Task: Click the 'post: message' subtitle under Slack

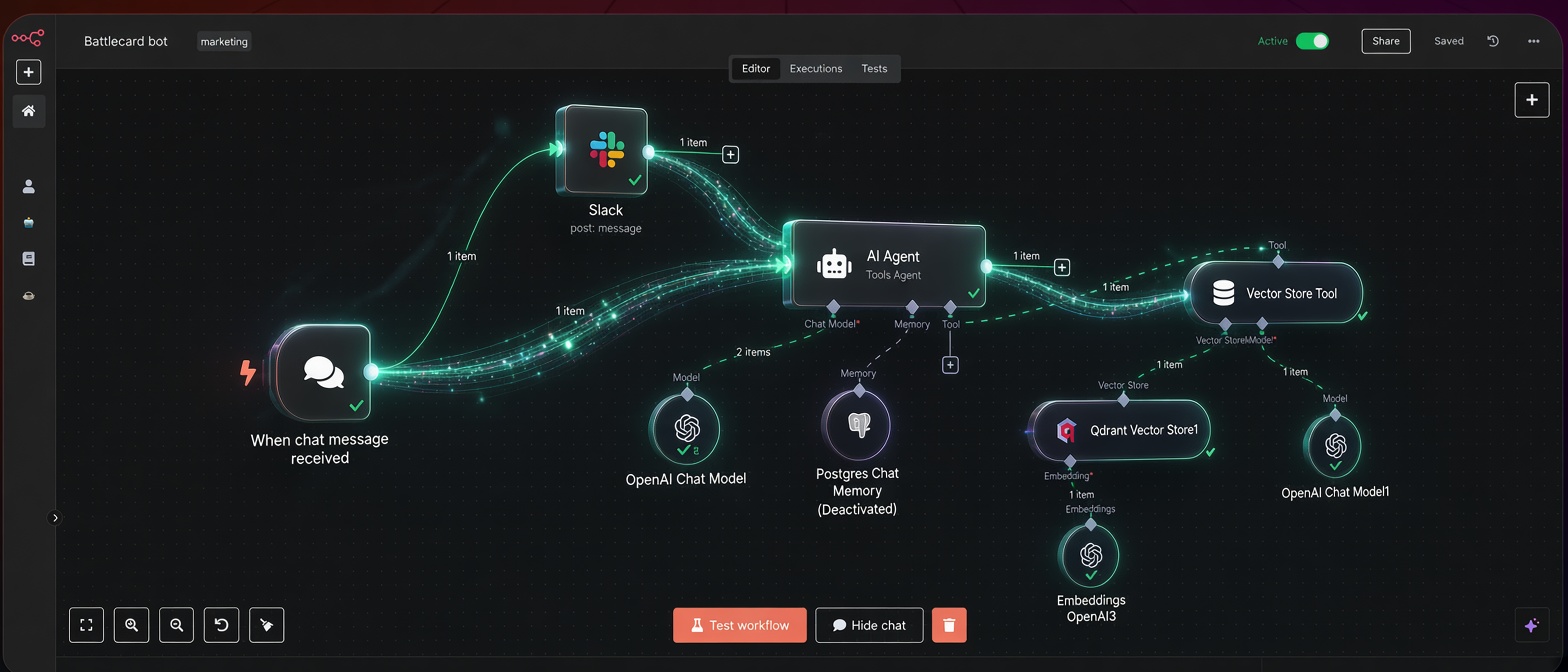Action: [x=606, y=228]
